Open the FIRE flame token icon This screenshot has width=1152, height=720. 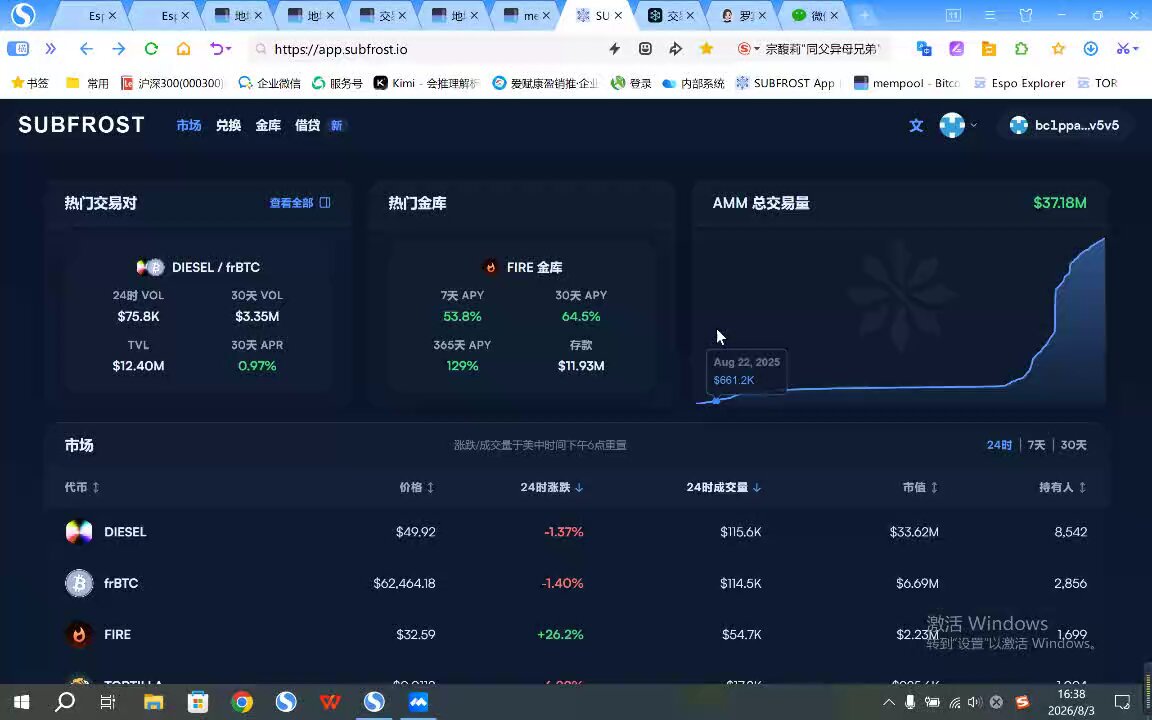pyautogui.click(x=79, y=635)
